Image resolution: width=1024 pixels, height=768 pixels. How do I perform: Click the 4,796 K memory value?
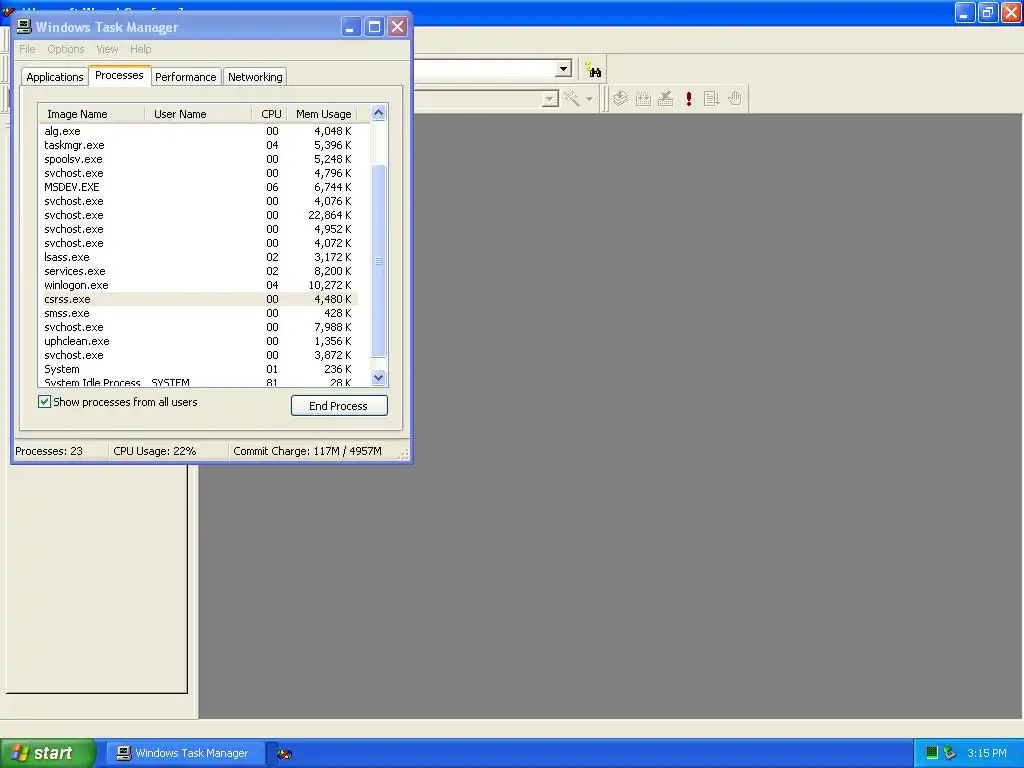pos(332,173)
